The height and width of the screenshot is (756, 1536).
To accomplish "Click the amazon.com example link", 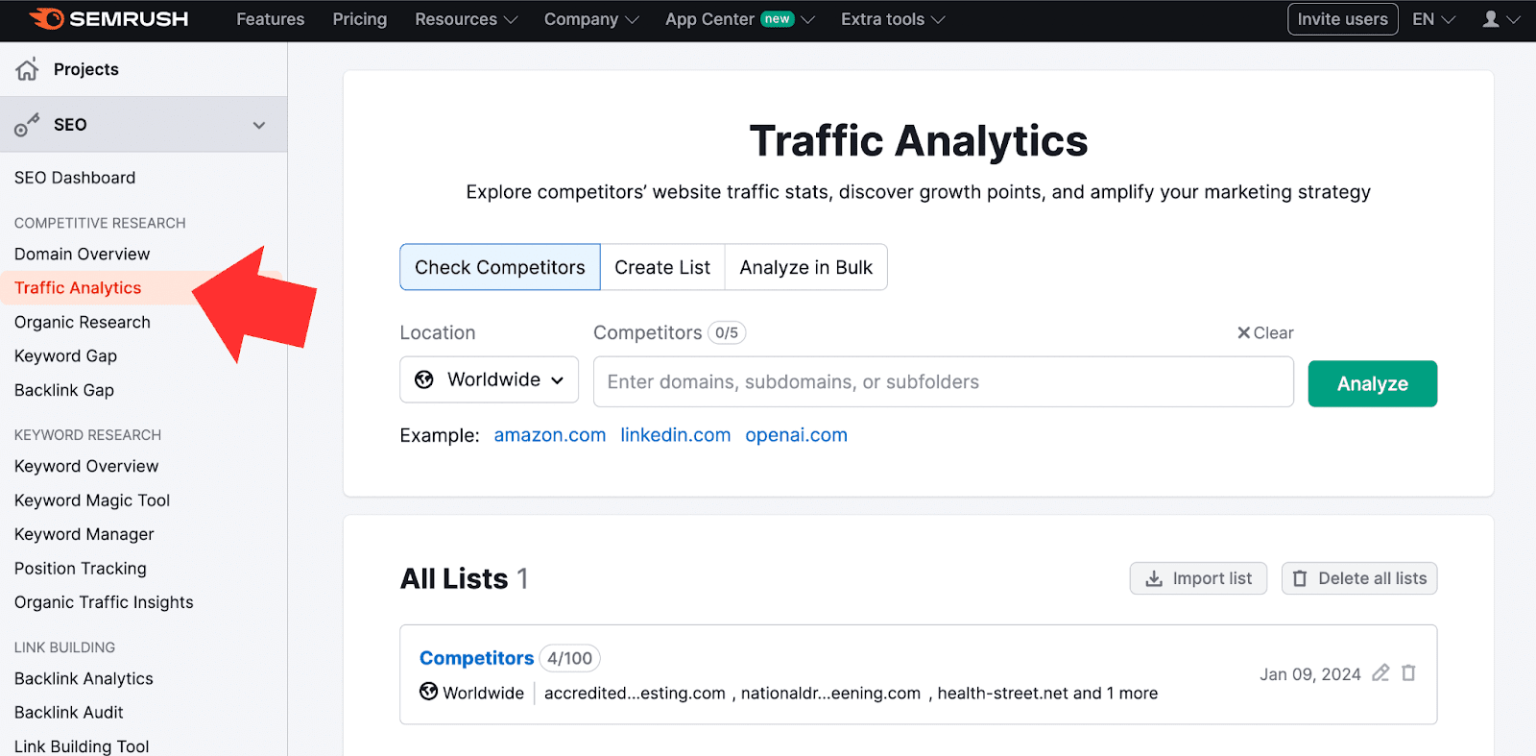I will point(550,435).
